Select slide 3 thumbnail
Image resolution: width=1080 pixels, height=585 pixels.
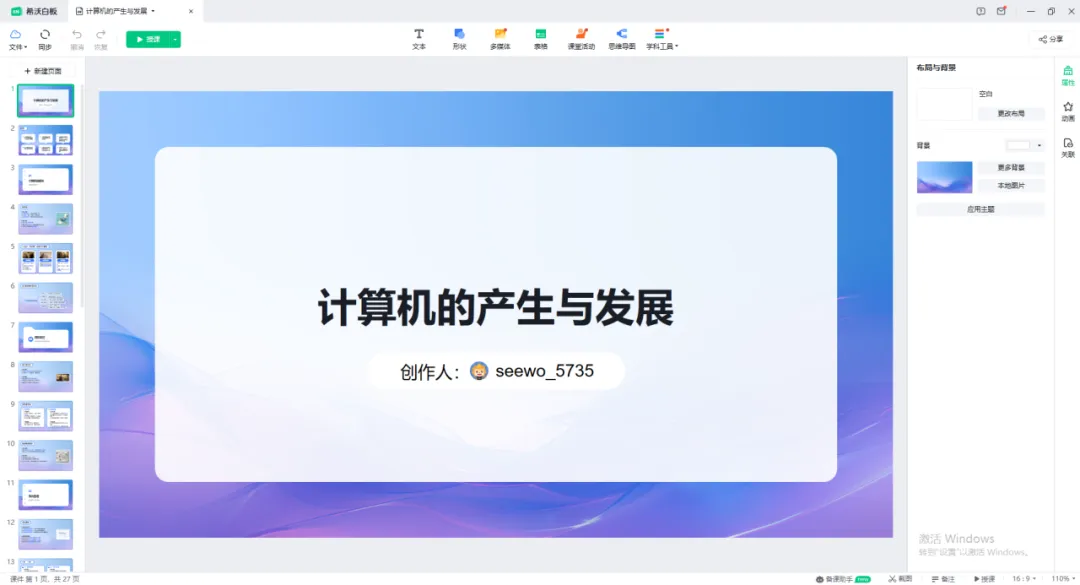tap(45, 179)
